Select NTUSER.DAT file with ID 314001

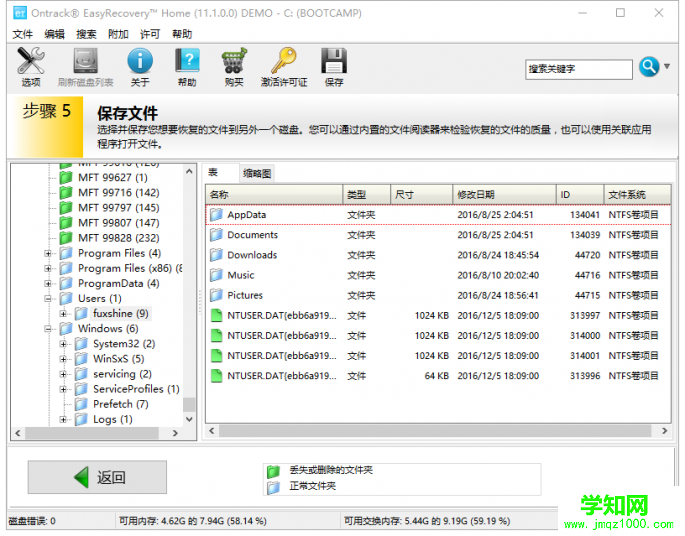pyautogui.click(x=438, y=356)
